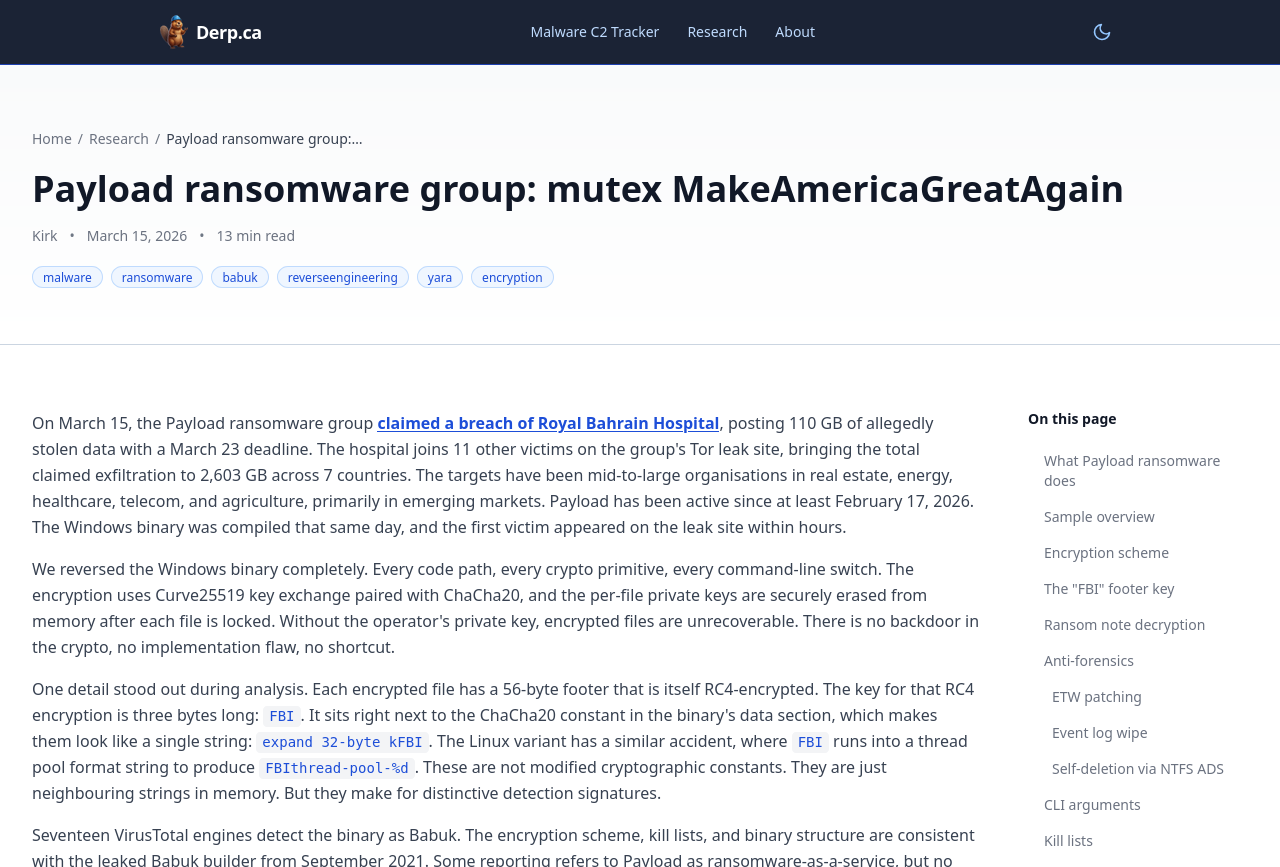Image resolution: width=1280 pixels, height=867 pixels.
Task: Select the babuk tag
Action: (x=240, y=277)
